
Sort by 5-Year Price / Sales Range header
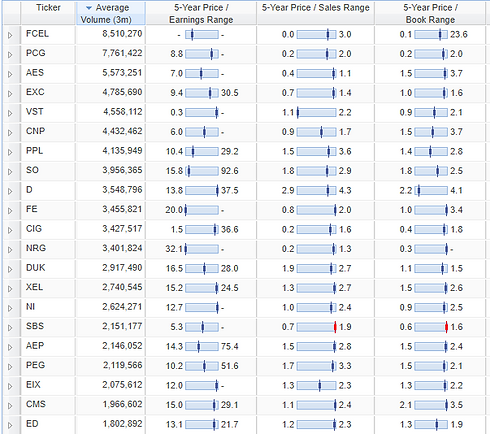tap(316, 13)
